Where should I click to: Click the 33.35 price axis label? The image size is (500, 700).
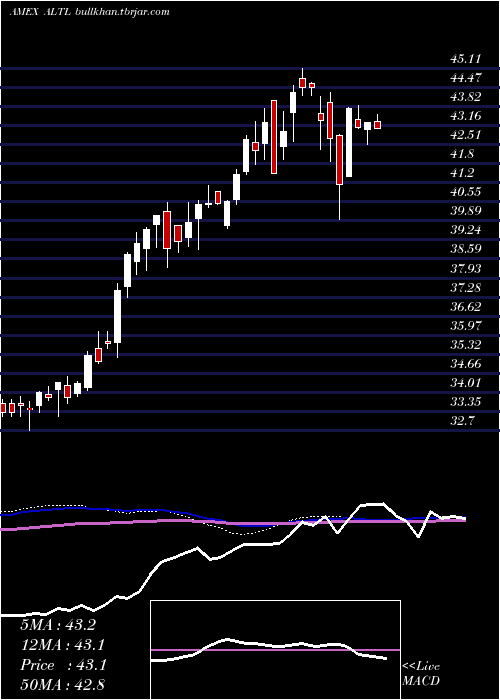tap(465, 401)
